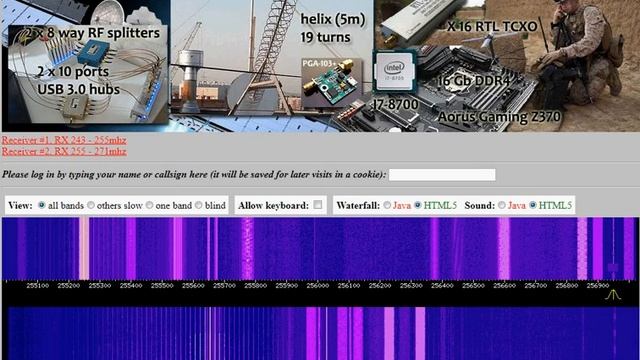This screenshot has height=360, width=640.
Task: Open the Receiver #2 RX 255 - 271mhz link
Action: 64,151
